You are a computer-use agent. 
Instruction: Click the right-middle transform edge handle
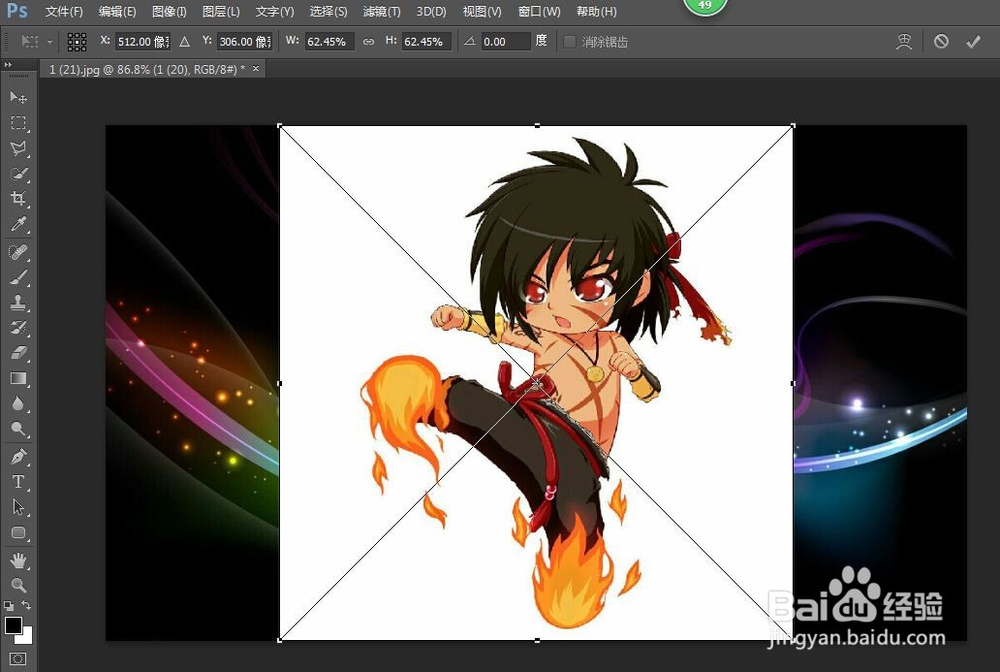point(793,383)
